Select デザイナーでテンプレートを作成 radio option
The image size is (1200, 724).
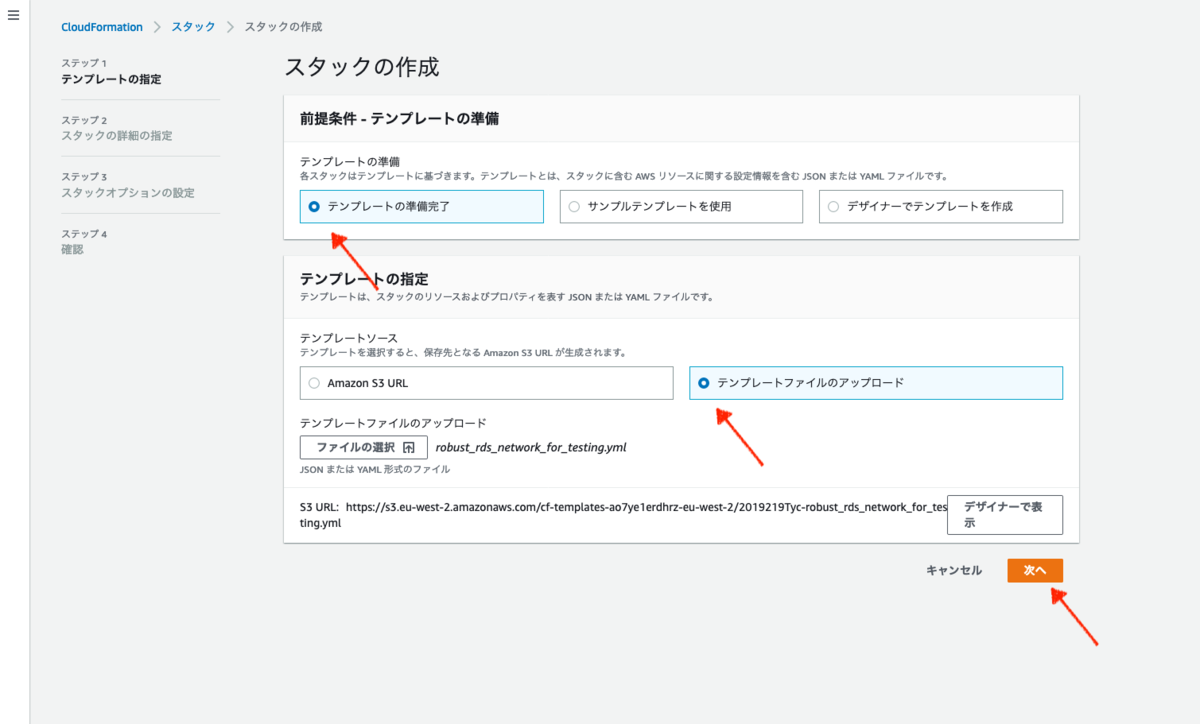tap(940, 206)
